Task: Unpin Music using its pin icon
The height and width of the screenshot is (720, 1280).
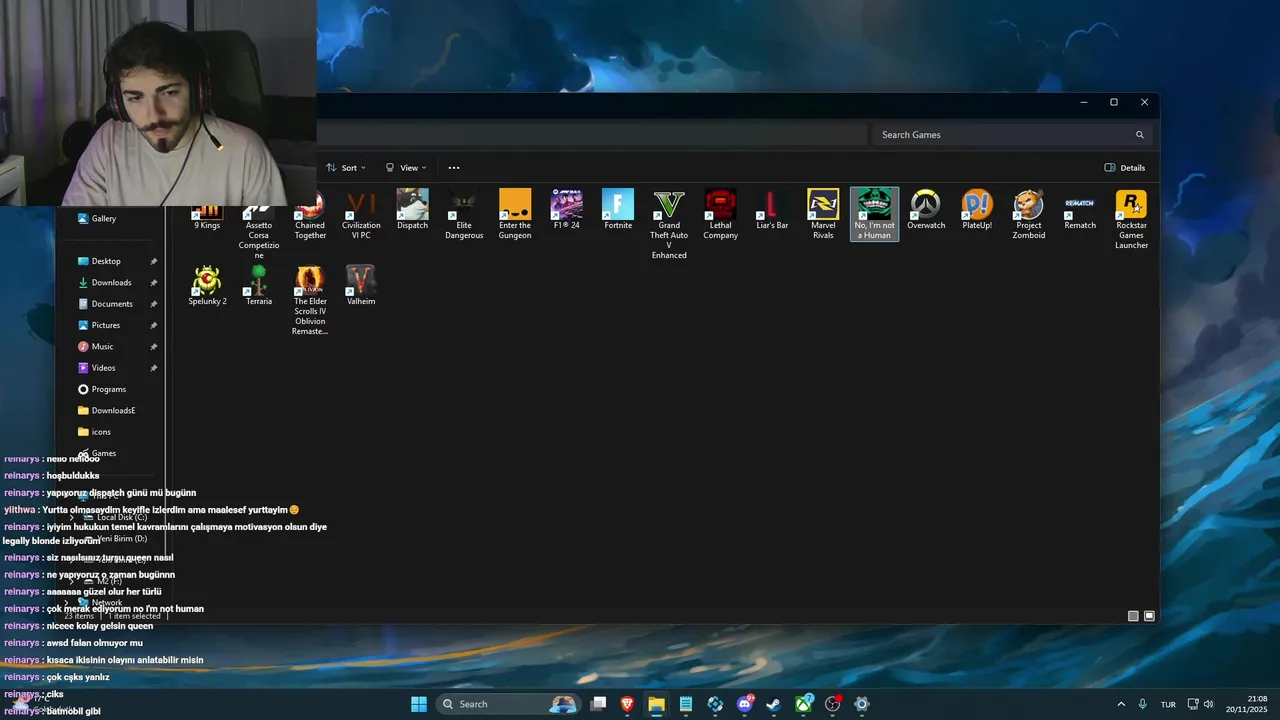Action: click(x=153, y=347)
